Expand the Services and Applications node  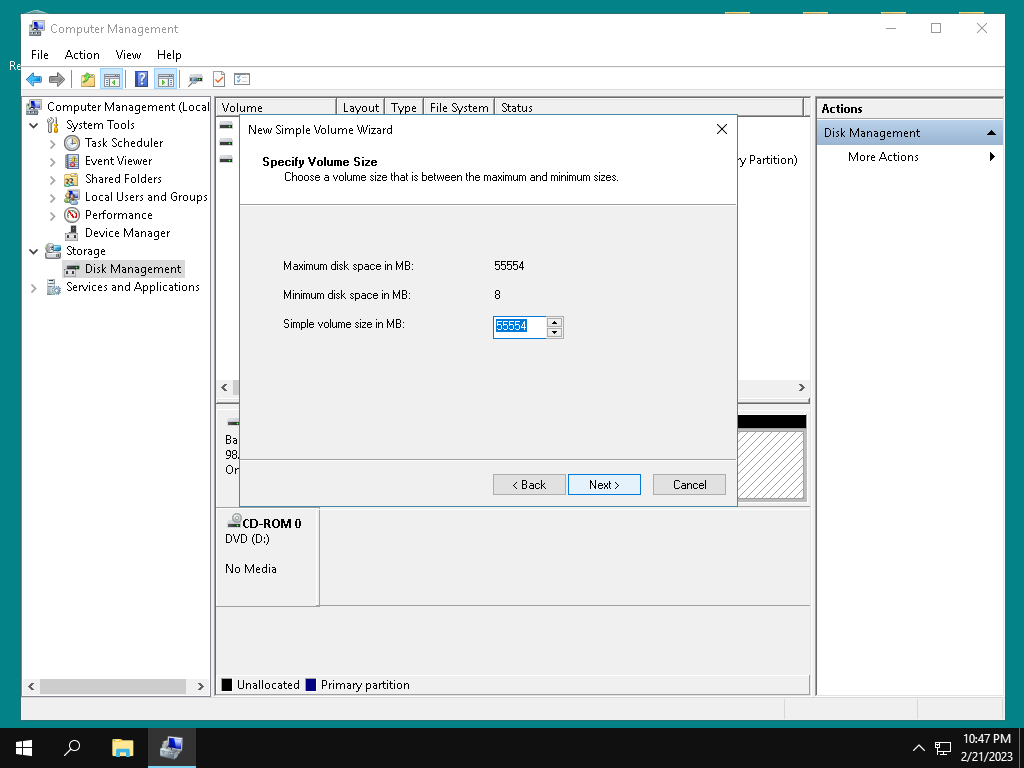tap(34, 288)
